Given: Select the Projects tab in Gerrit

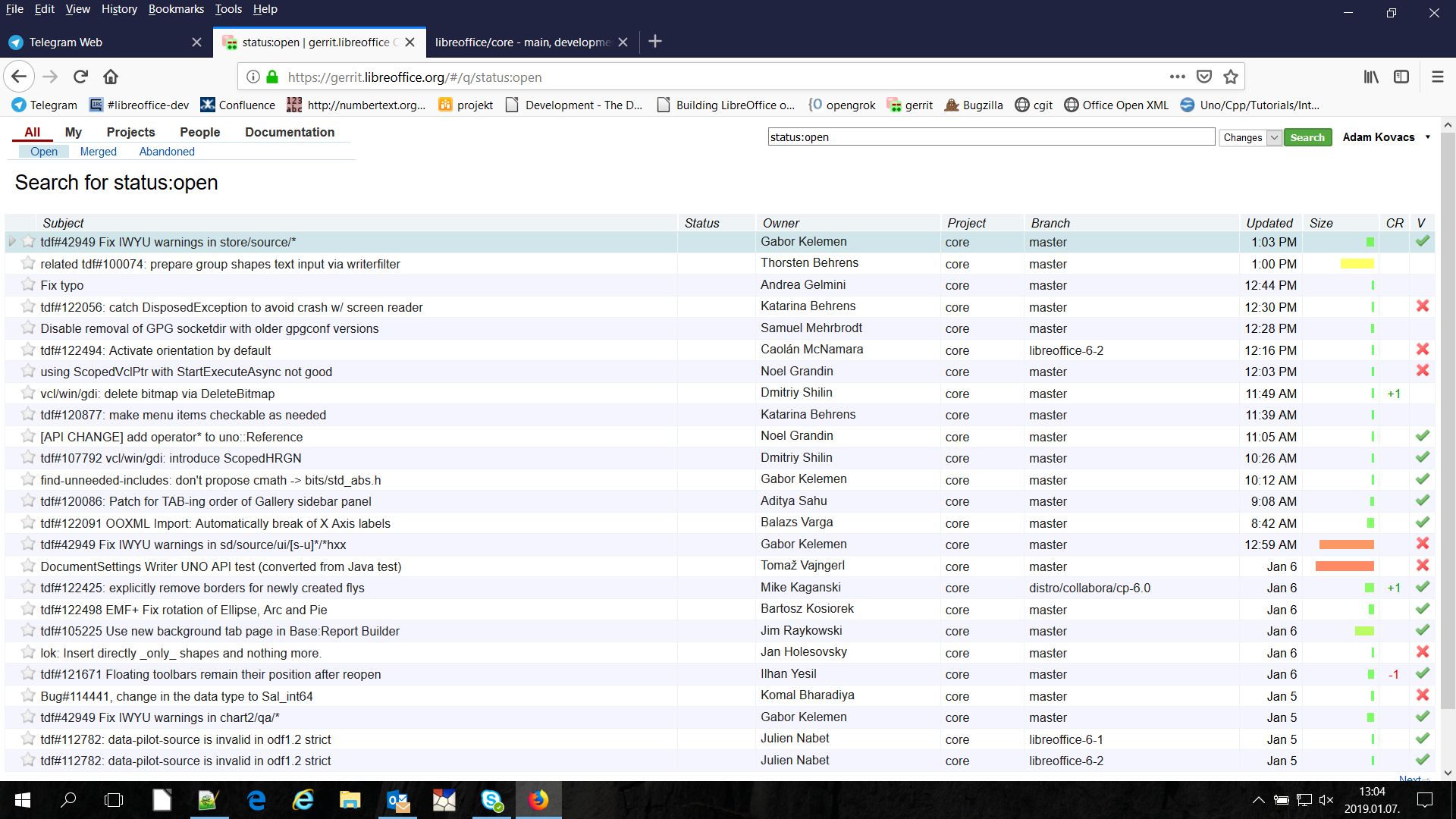Looking at the screenshot, I should coord(130,132).
